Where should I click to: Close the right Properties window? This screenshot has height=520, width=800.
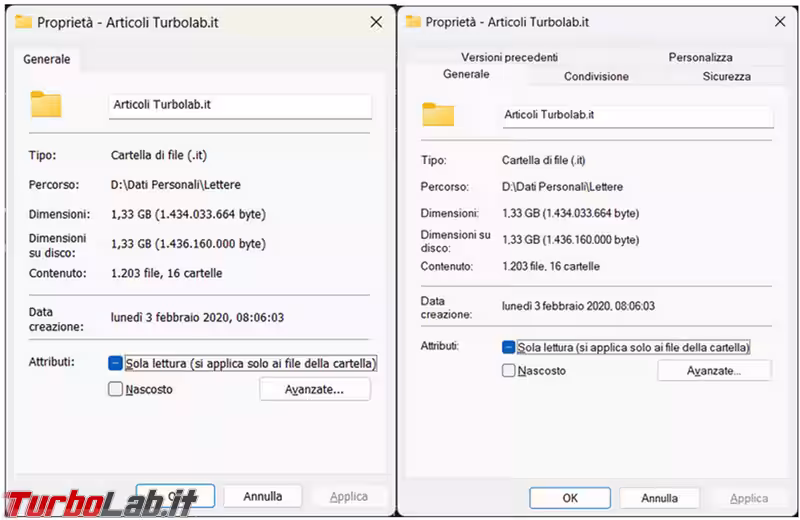[x=780, y=21]
